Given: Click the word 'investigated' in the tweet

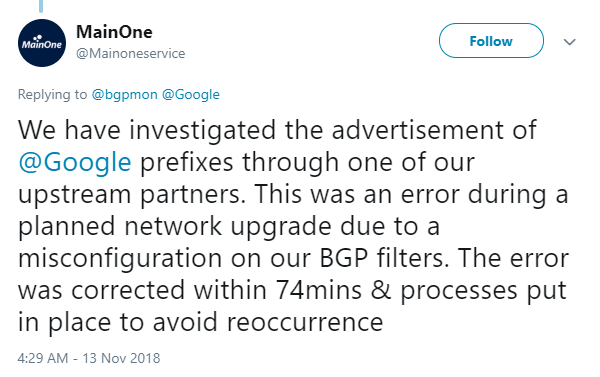Looking at the screenshot, I should point(202,130).
